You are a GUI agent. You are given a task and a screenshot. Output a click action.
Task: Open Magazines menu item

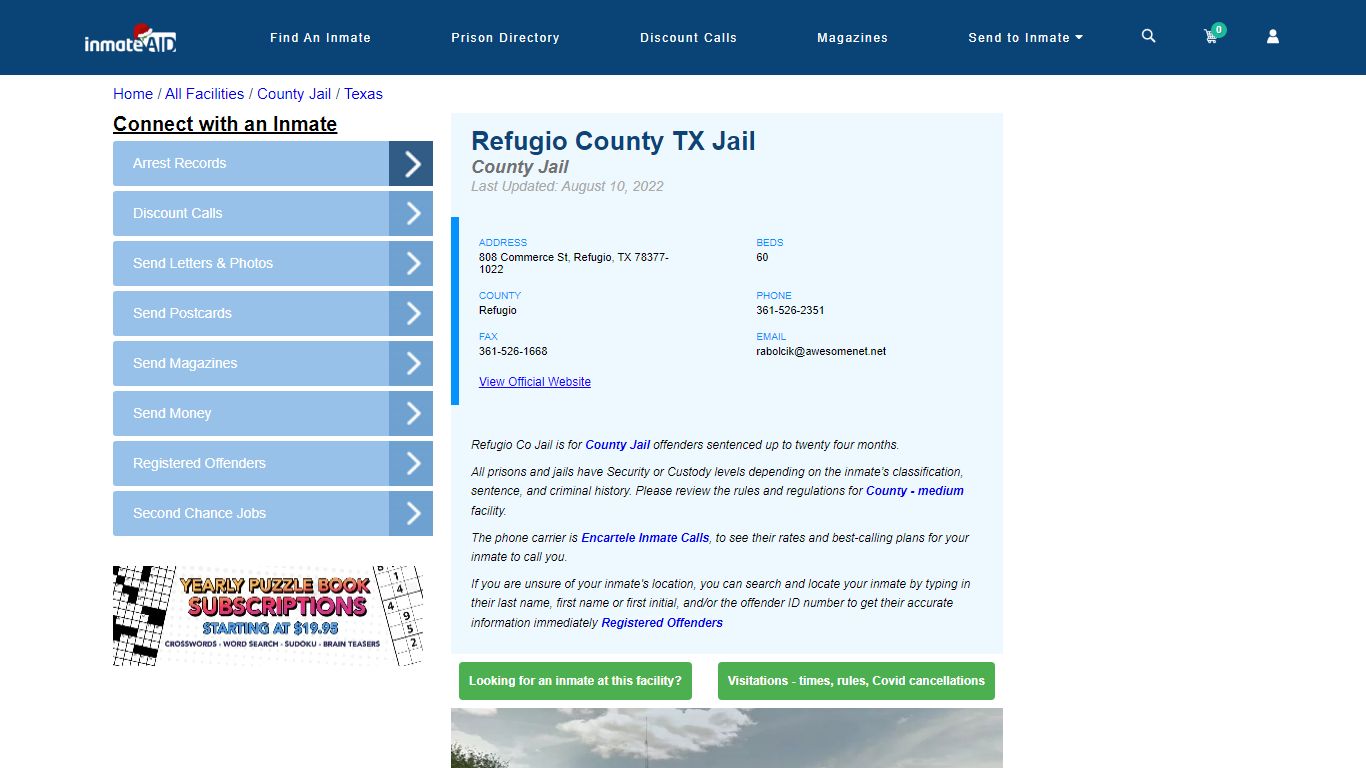[852, 38]
